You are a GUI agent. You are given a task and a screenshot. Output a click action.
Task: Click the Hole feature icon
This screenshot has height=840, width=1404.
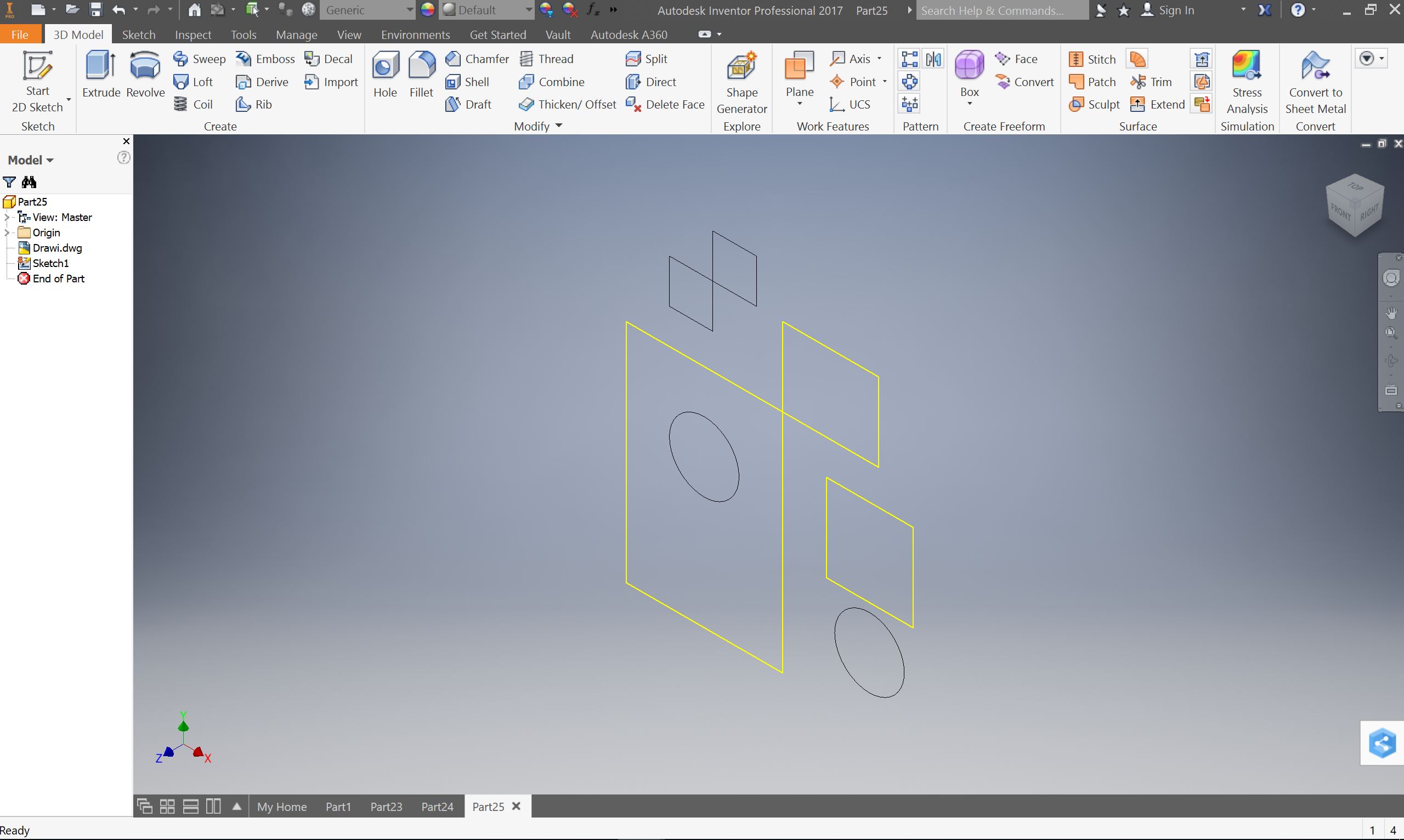[x=385, y=73]
